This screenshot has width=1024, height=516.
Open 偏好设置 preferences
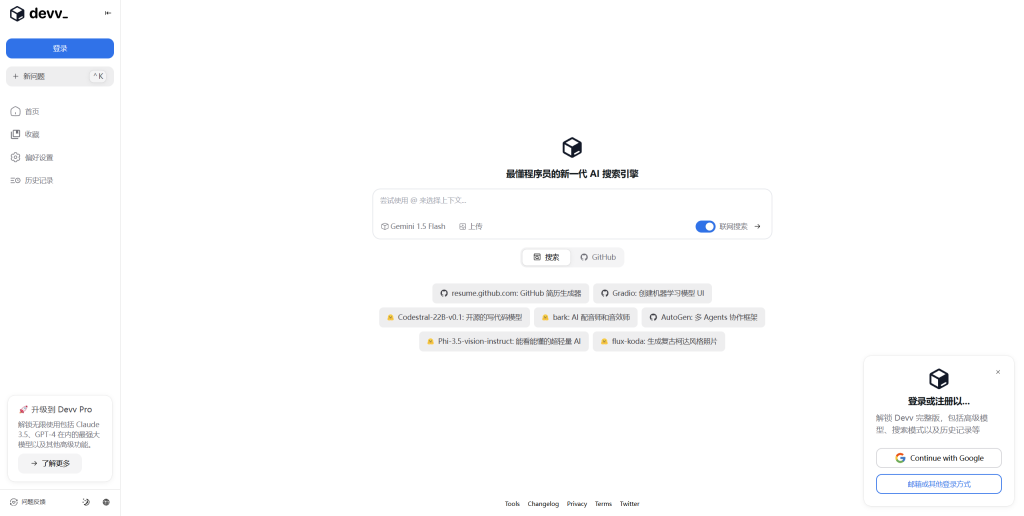pyautogui.click(x=32, y=157)
